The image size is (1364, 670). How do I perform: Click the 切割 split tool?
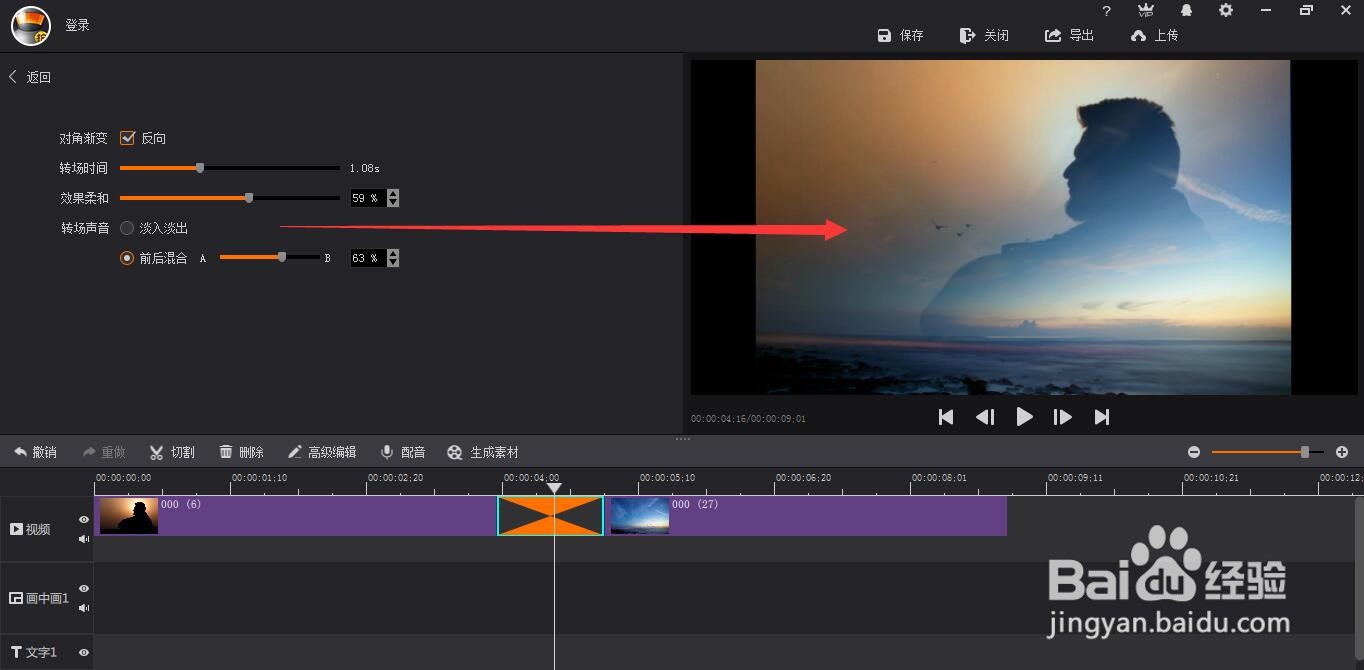[x=172, y=452]
